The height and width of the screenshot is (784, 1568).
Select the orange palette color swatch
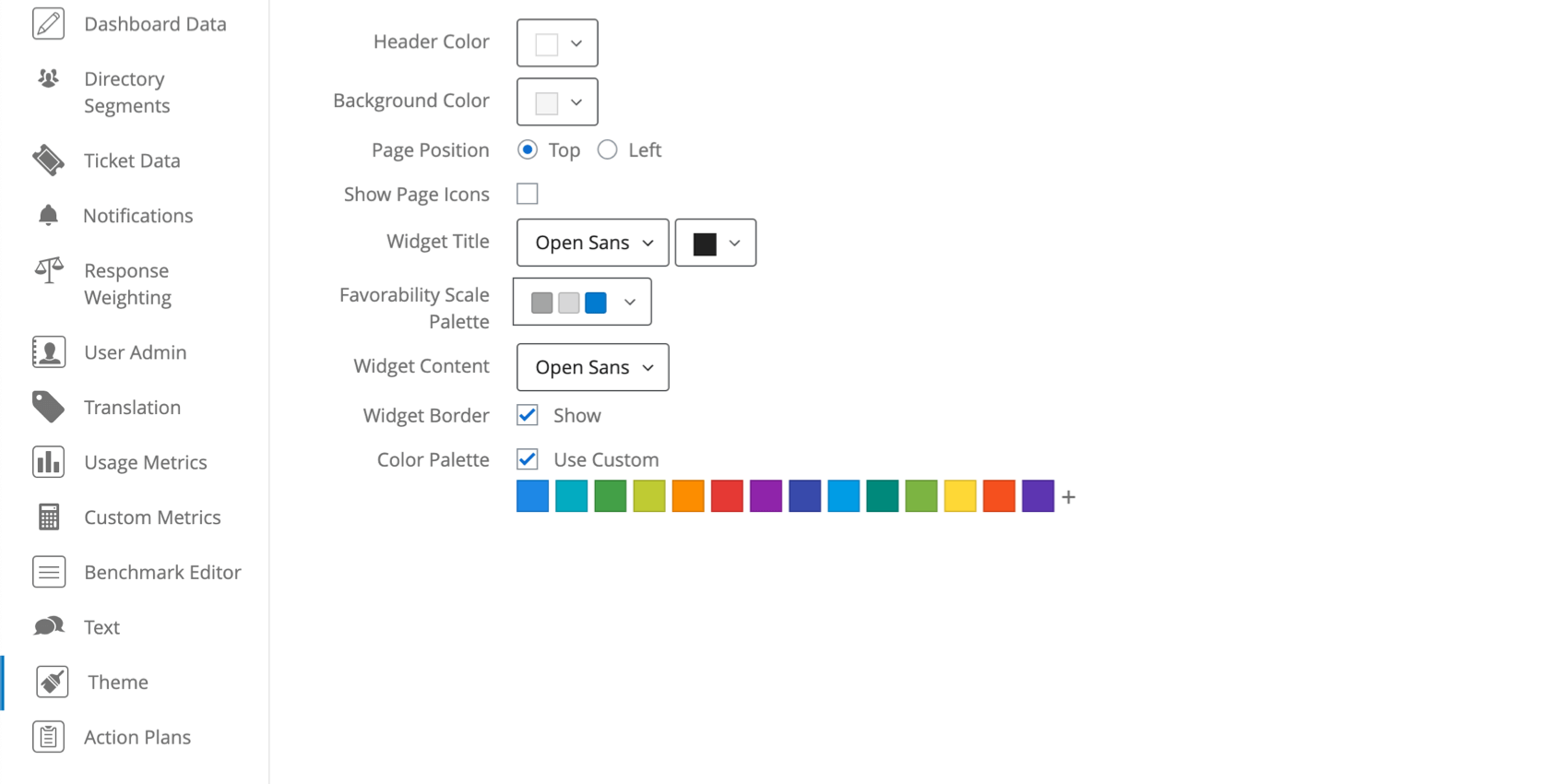coord(688,496)
